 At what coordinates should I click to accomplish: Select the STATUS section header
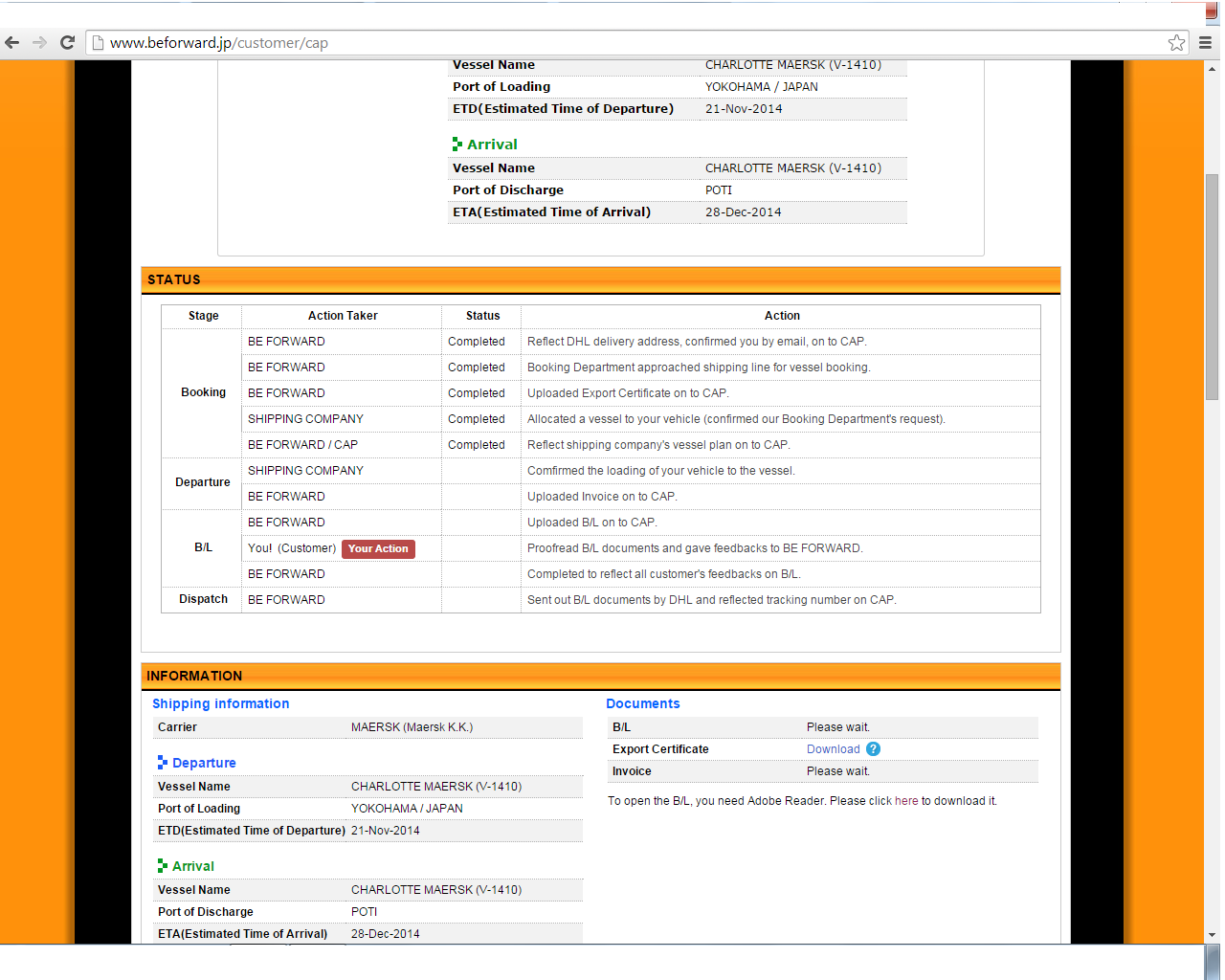601,279
